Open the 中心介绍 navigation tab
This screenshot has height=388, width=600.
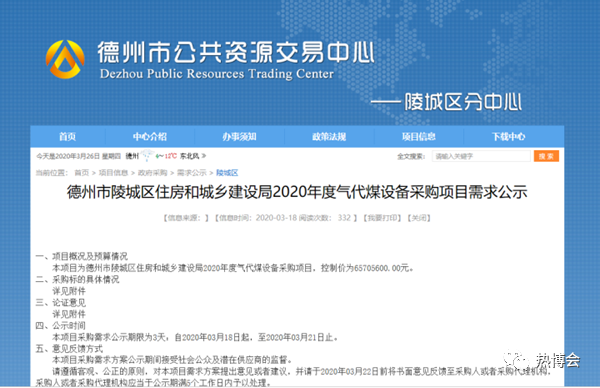150,137
